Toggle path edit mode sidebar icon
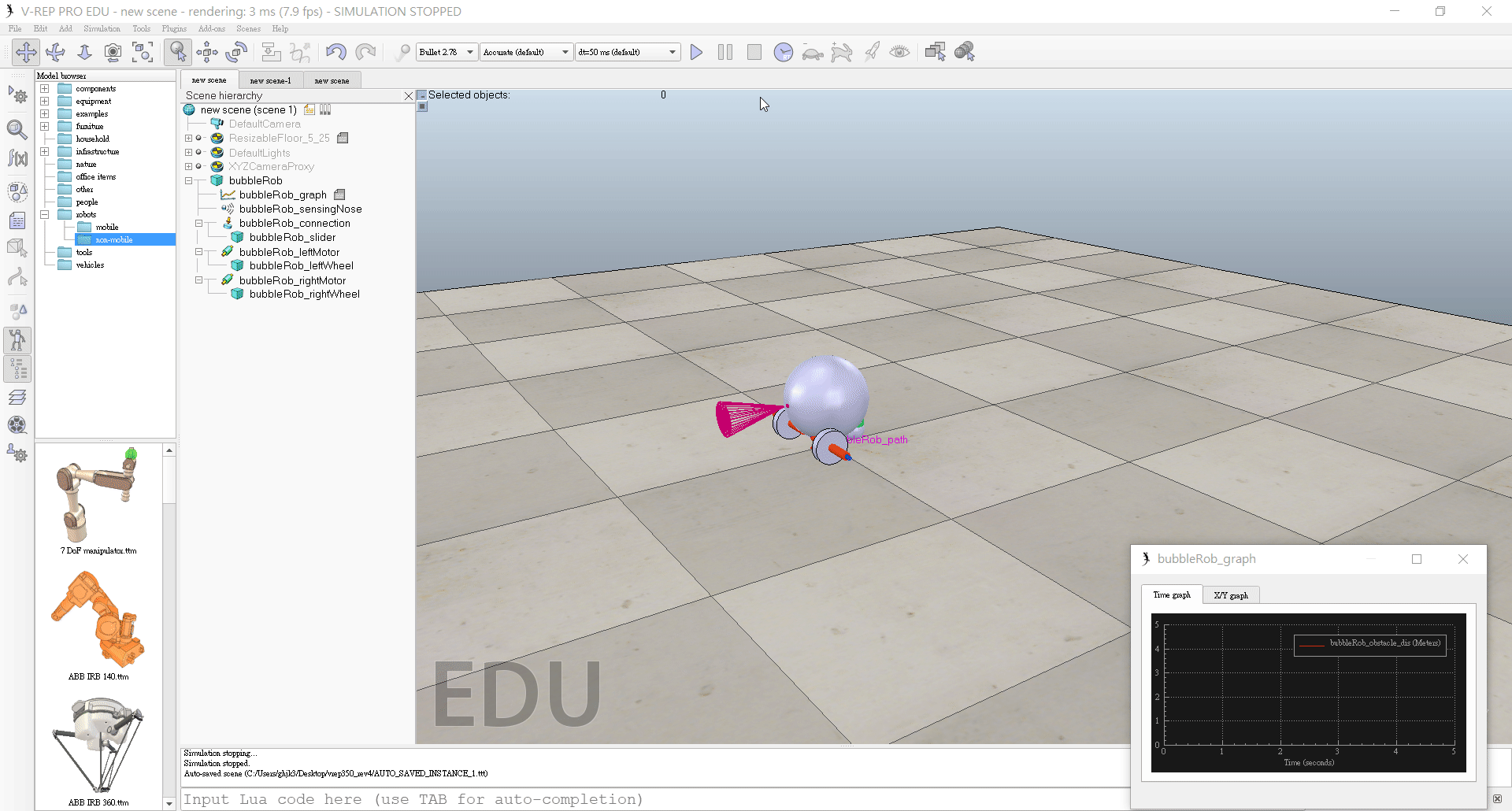The image size is (1512, 811). pyautogui.click(x=17, y=277)
